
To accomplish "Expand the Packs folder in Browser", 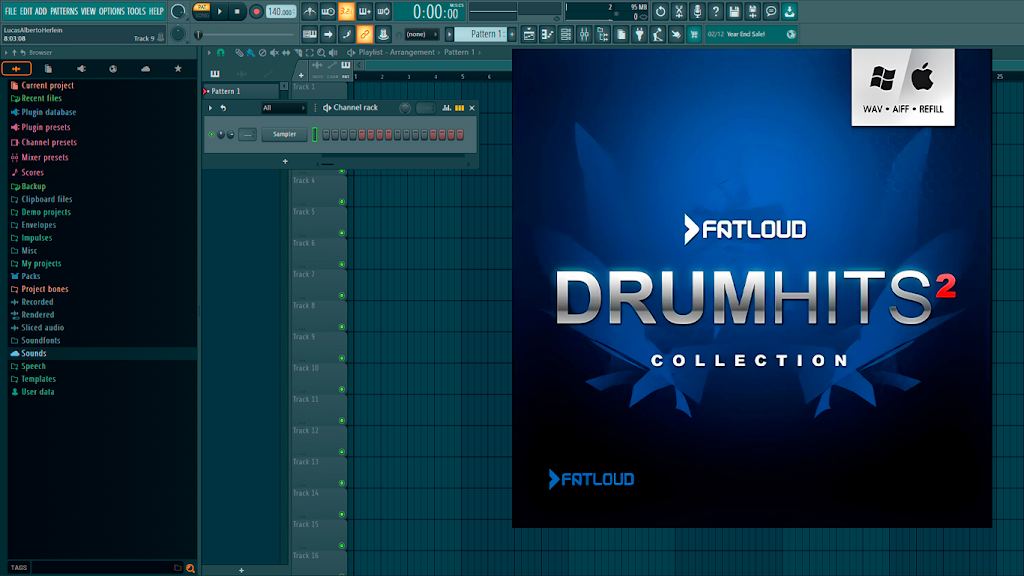I will (30, 276).
